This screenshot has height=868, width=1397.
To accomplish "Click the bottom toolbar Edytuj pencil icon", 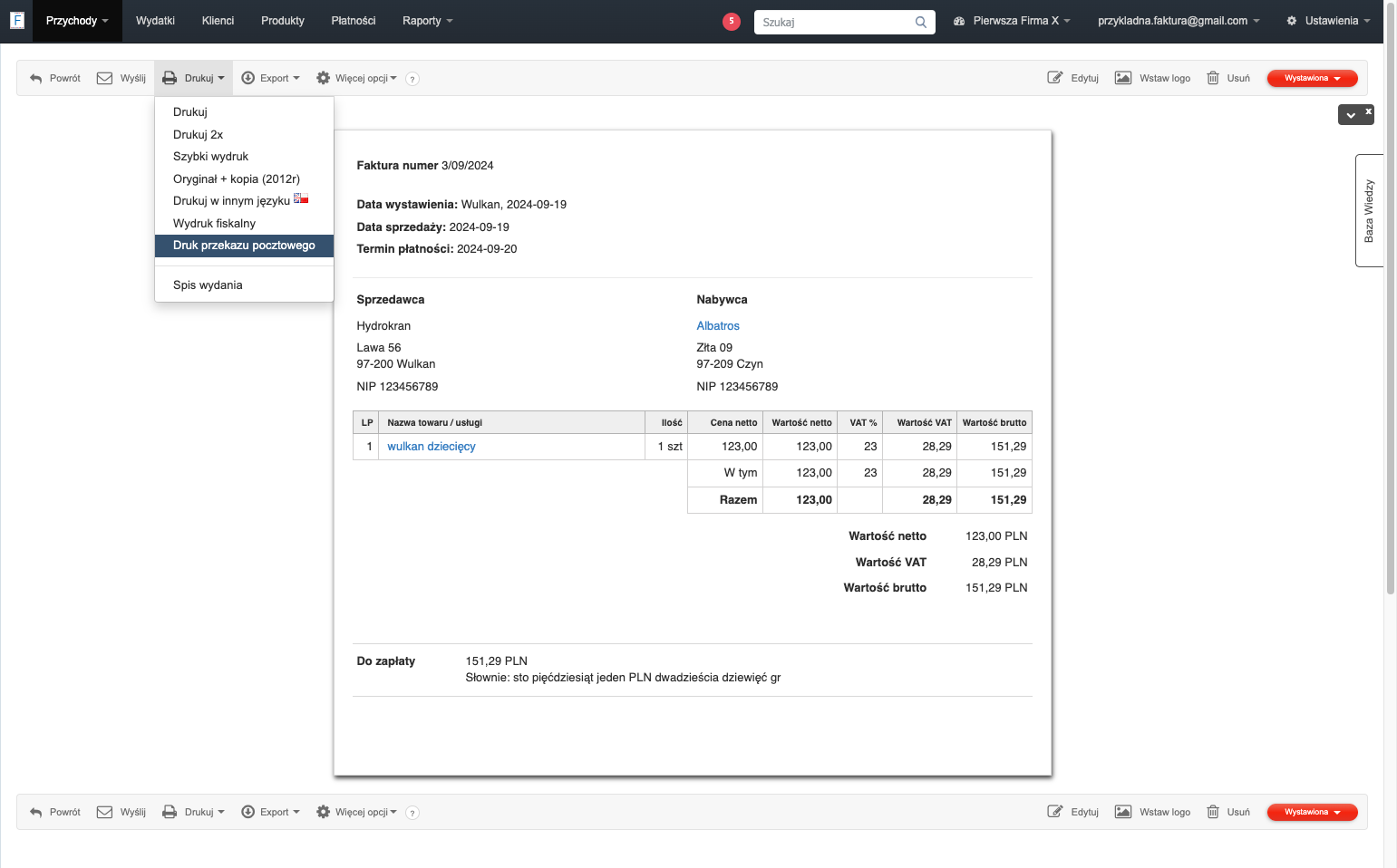I will [1055, 812].
